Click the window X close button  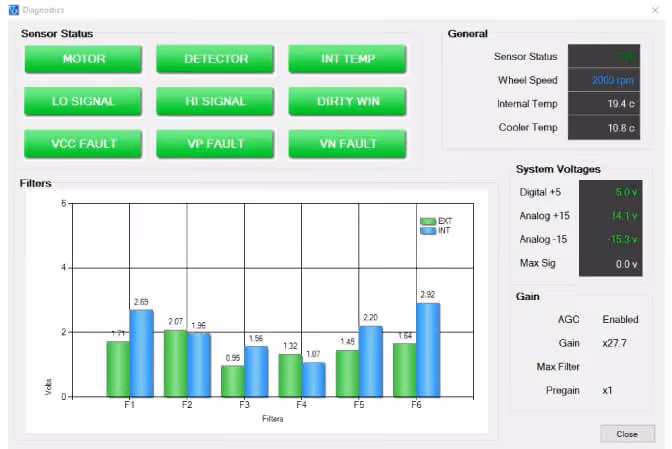click(x=655, y=10)
